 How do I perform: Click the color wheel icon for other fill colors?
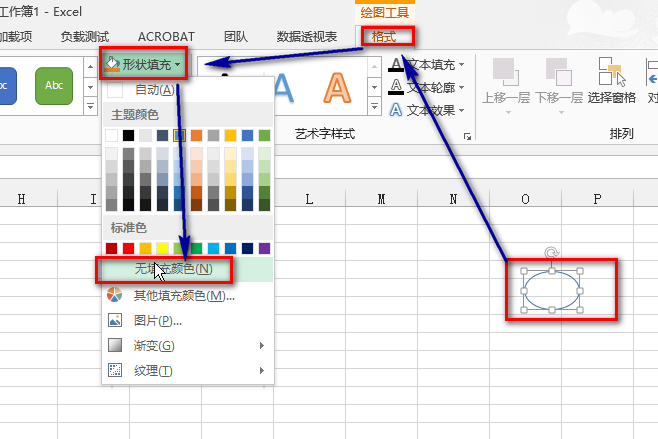(115, 295)
